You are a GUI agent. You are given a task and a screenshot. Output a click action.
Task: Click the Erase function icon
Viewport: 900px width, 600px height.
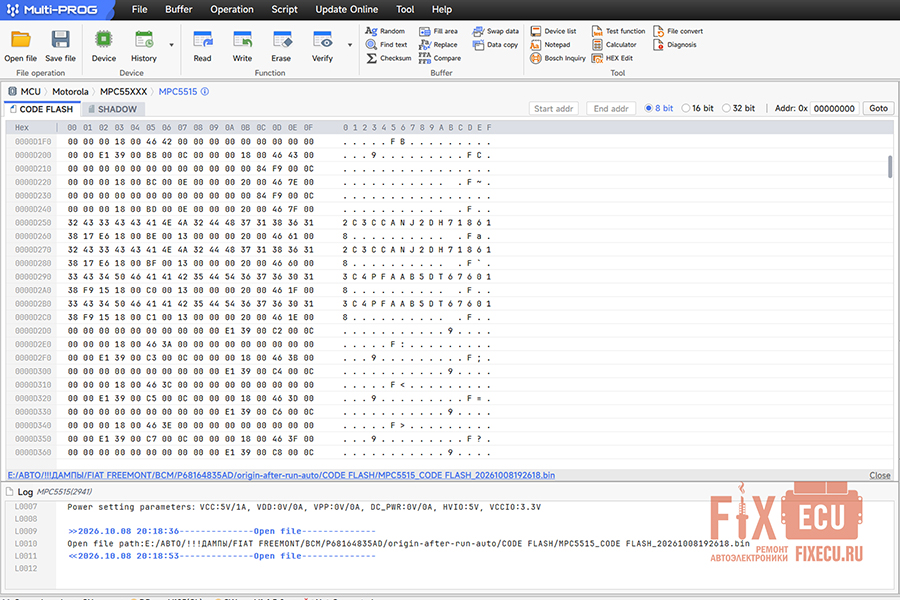click(281, 40)
